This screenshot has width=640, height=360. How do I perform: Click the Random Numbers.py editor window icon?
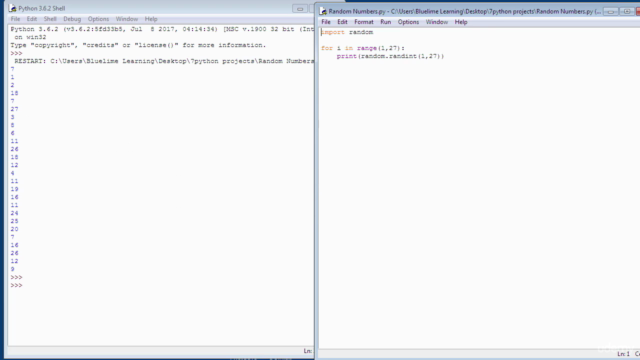click(x=323, y=11)
